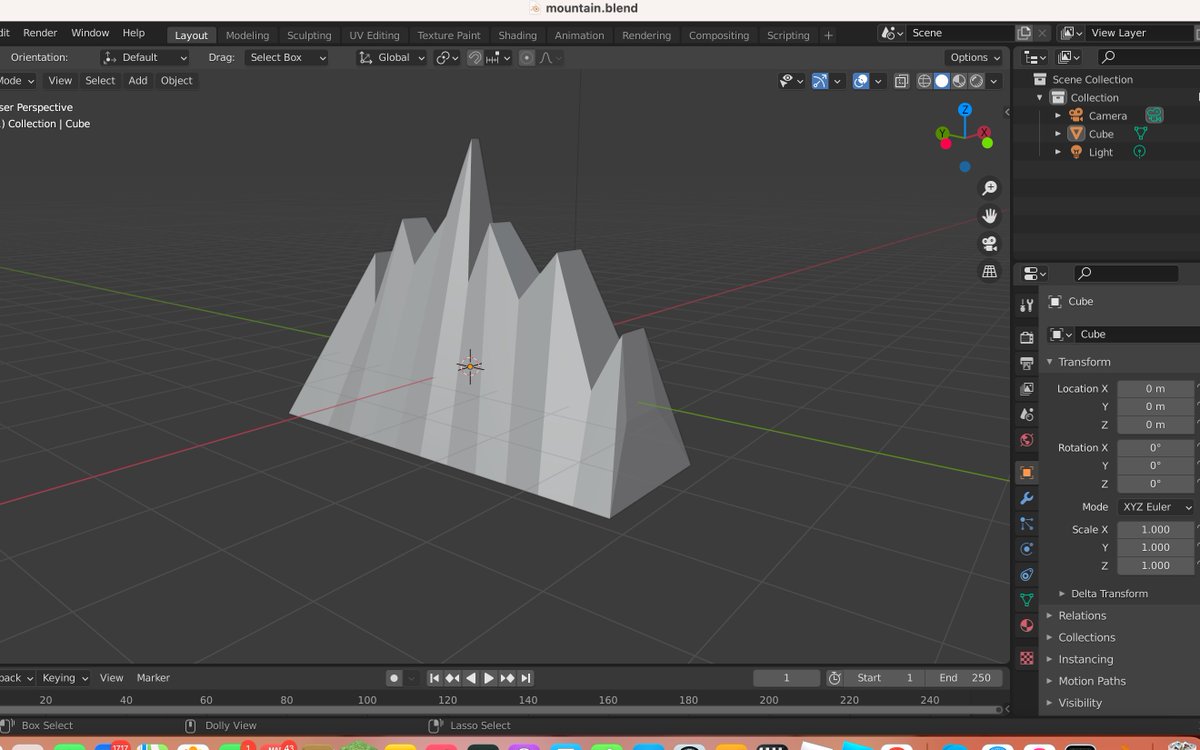Open the Render properties tab
Image resolution: width=1200 pixels, height=750 pixels.
pyautogui.click(x=1026, y=337)
